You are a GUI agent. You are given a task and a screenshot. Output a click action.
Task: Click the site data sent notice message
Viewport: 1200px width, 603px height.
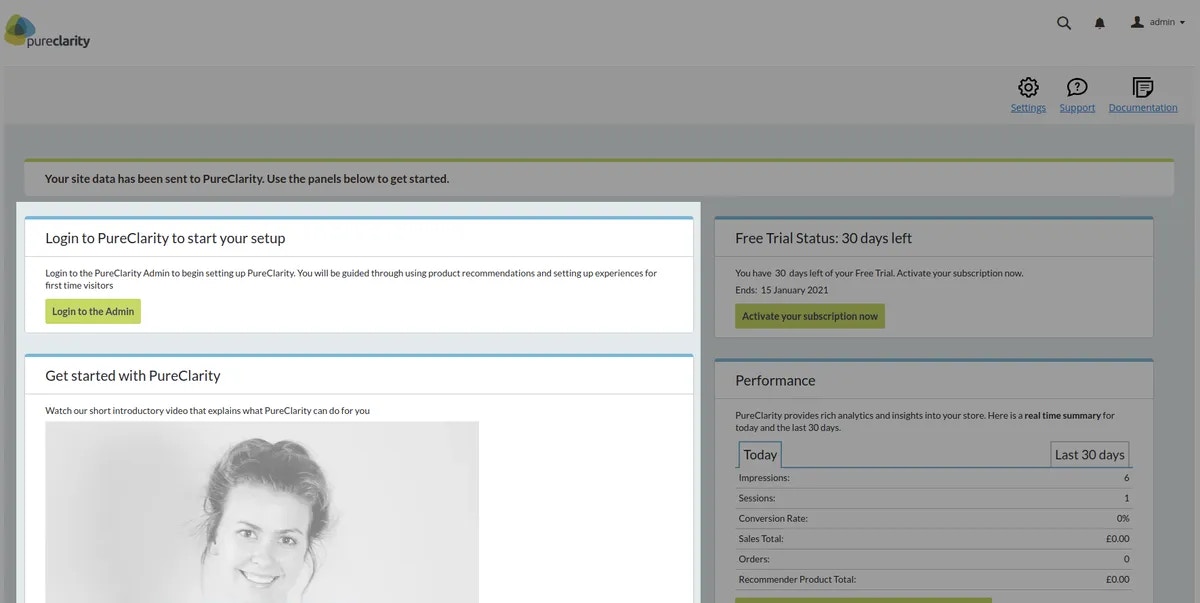coord(247,179)
